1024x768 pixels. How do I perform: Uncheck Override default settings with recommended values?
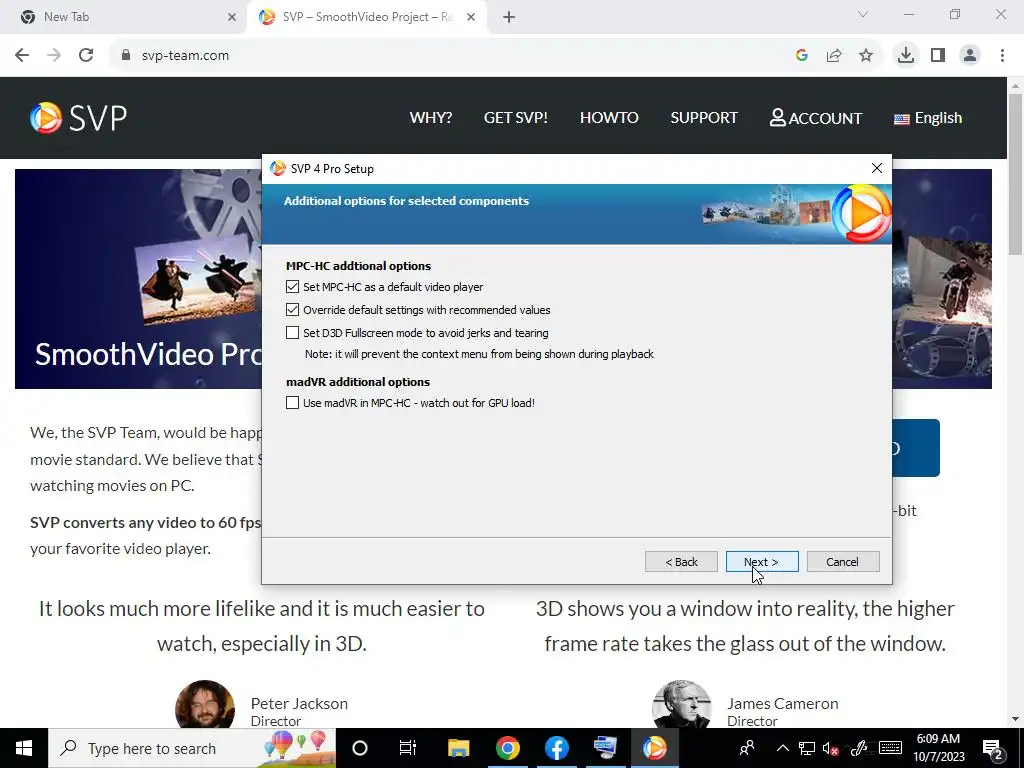[292, 310]
